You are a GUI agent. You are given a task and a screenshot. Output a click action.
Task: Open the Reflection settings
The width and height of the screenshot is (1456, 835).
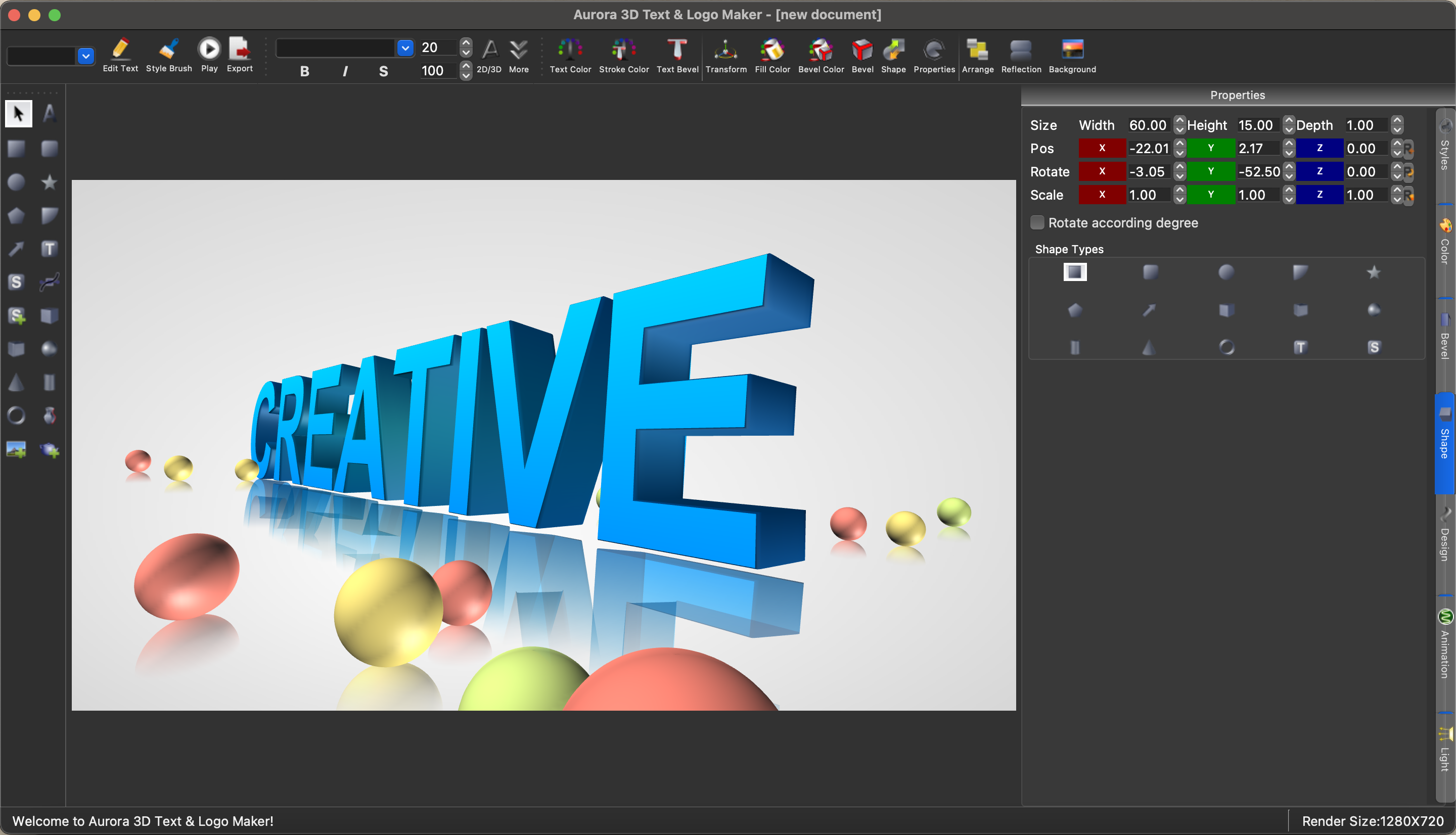1021,56
